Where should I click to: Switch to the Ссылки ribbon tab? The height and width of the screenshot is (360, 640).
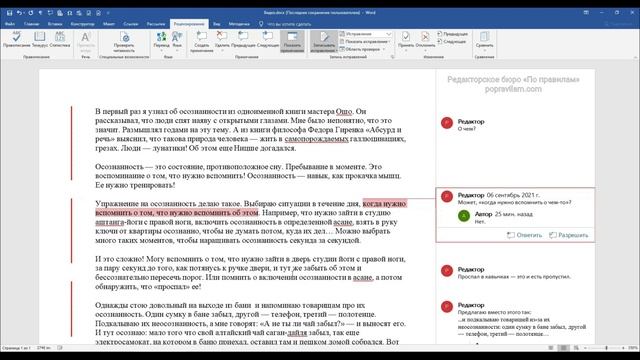click(131, 24)
